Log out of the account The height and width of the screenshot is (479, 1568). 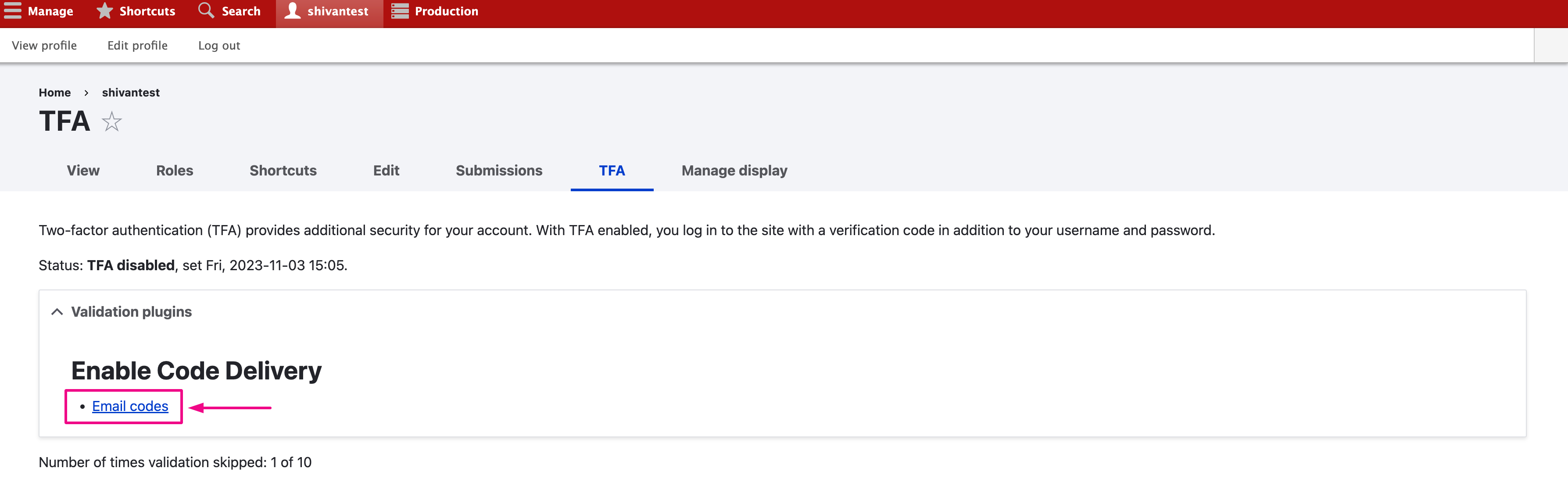(x=218, y=46)
